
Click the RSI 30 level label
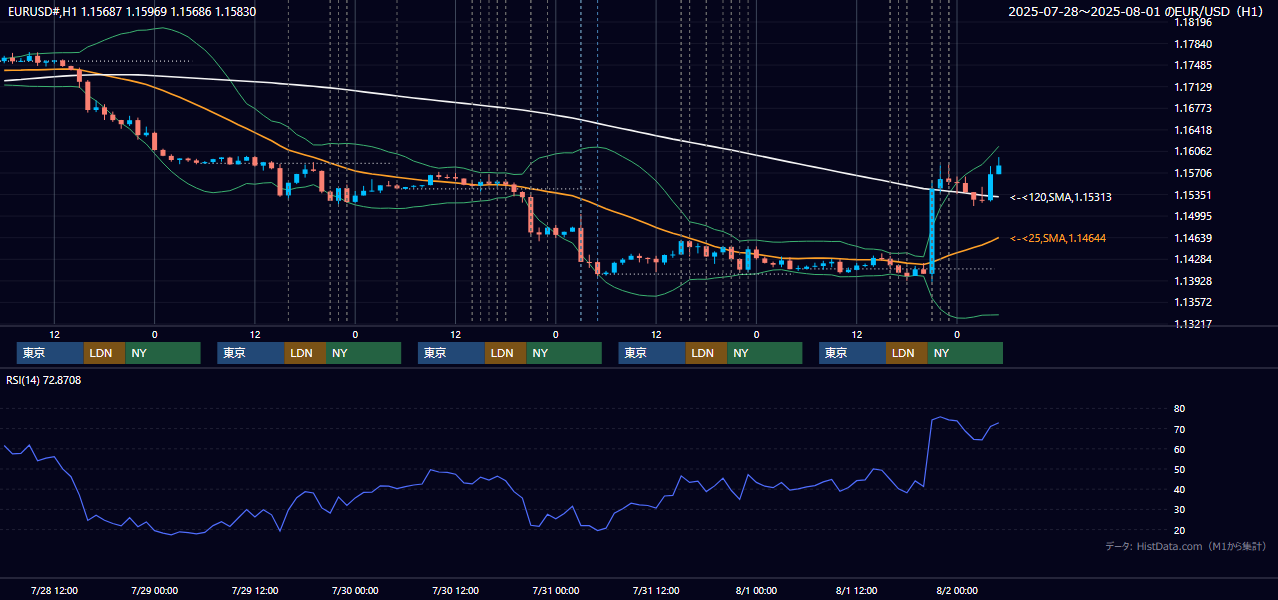1180,510
